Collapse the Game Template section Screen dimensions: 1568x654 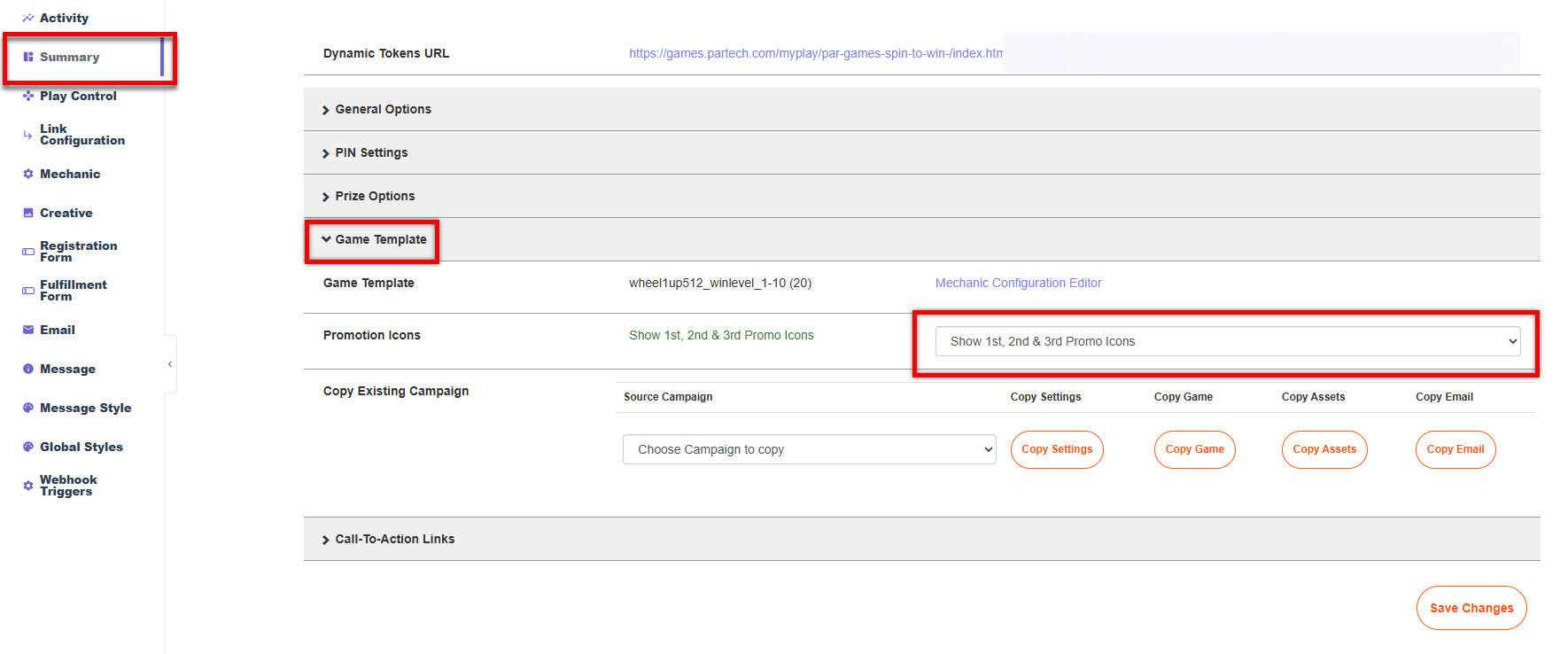point(921,239)
